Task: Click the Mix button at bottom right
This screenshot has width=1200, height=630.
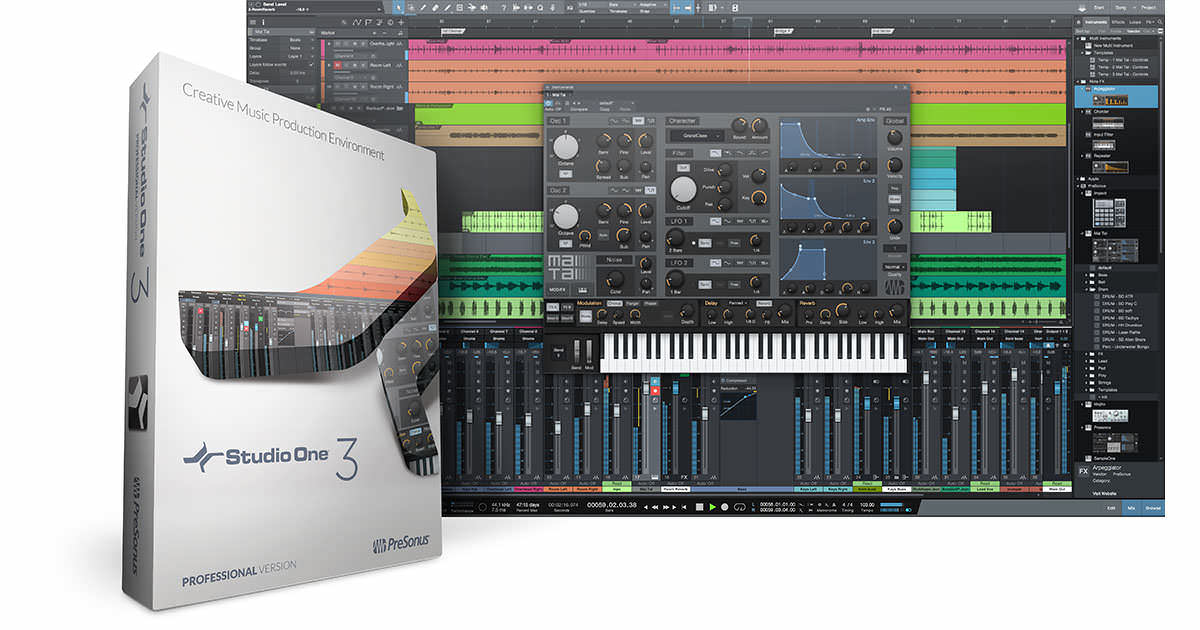Action: pyautogui.click(x=1131, y=508)
